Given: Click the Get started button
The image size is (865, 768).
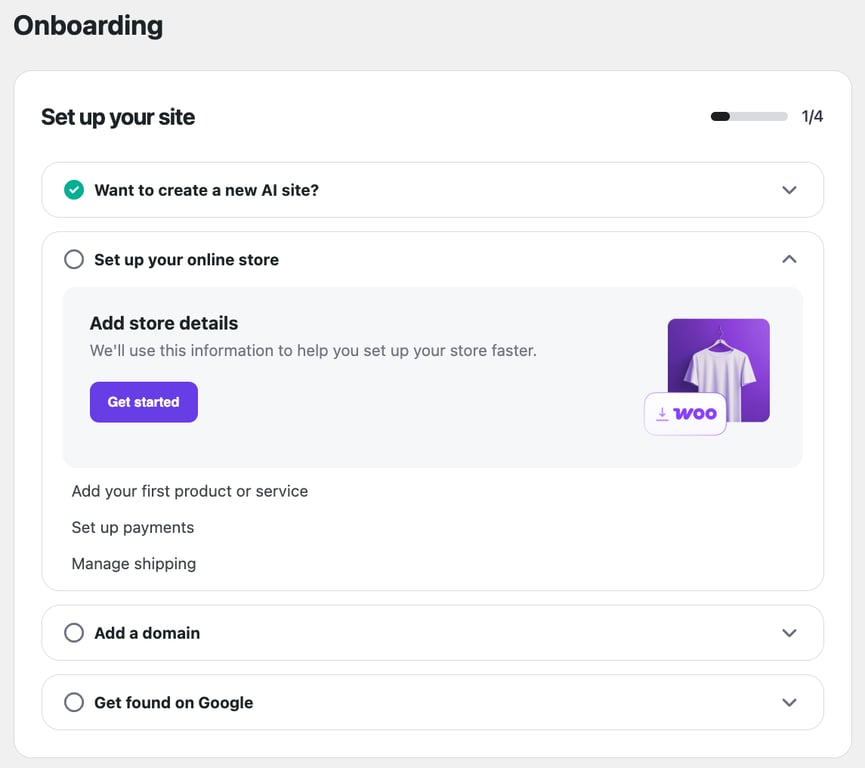Looking at the screenshot, I should click(143, 402).
